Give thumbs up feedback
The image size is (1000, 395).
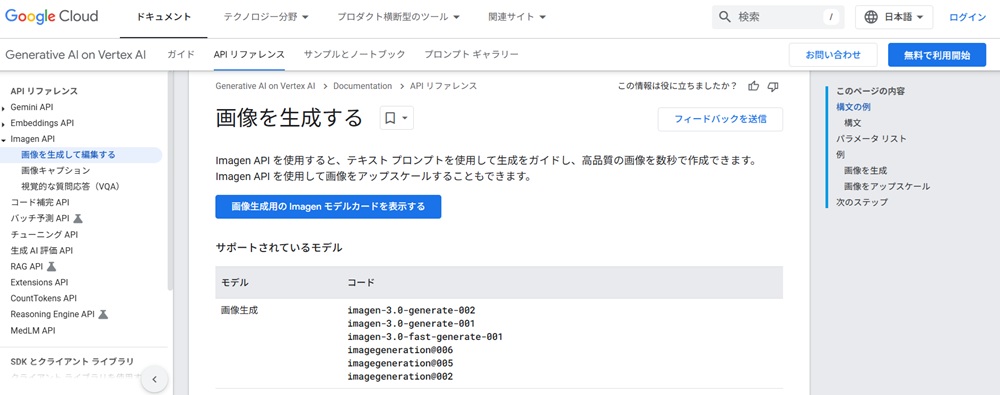754,86
